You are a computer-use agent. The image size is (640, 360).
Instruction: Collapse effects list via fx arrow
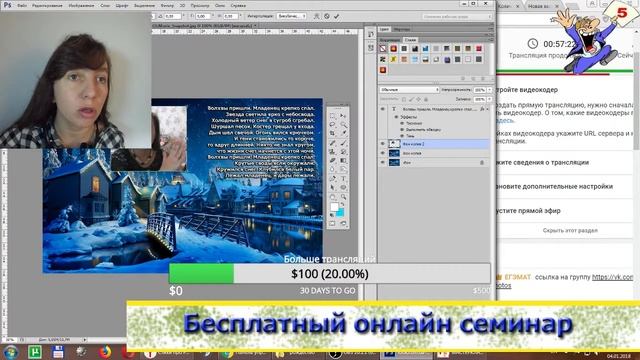488,109
